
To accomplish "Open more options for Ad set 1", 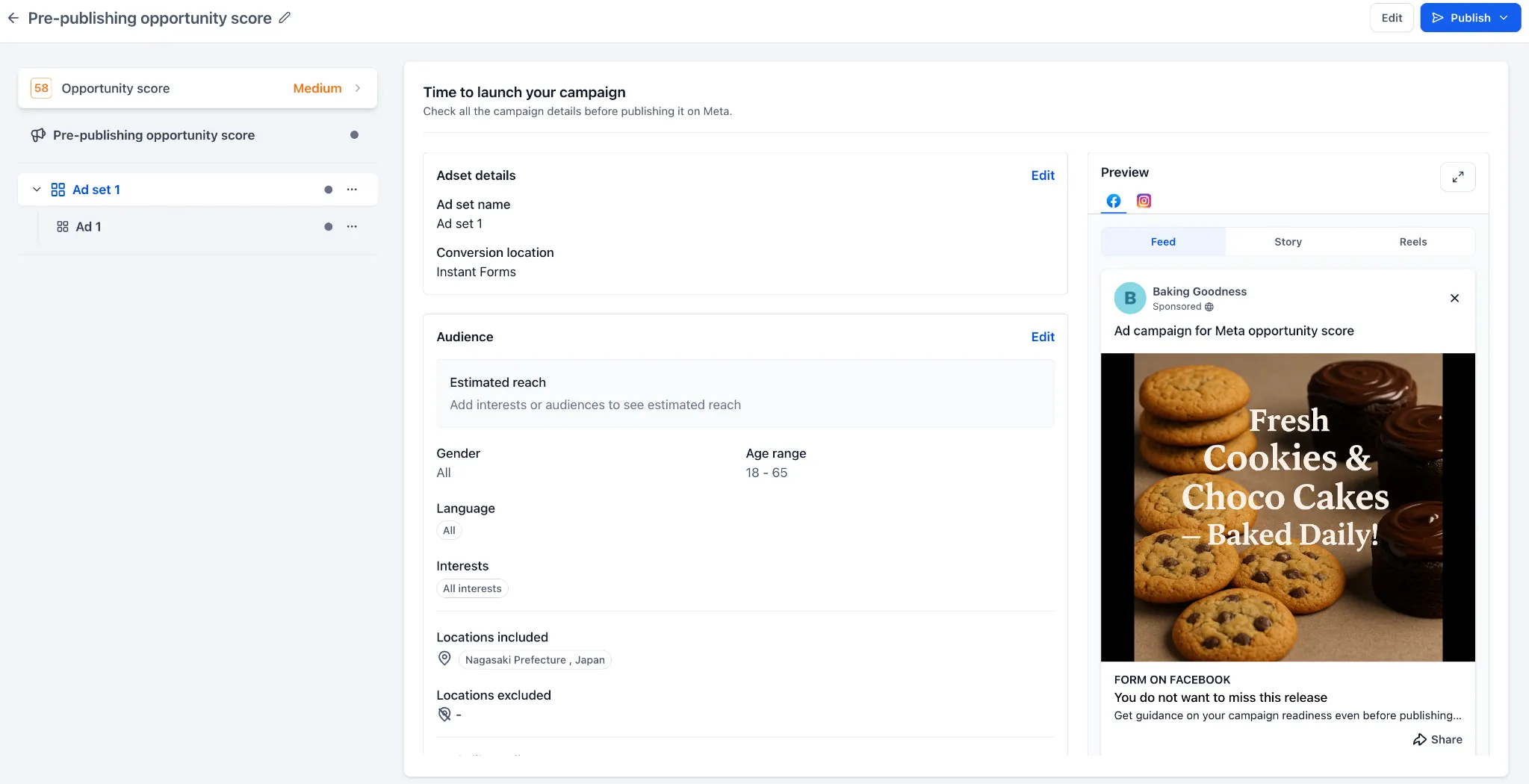I will [x=352, y=190].
